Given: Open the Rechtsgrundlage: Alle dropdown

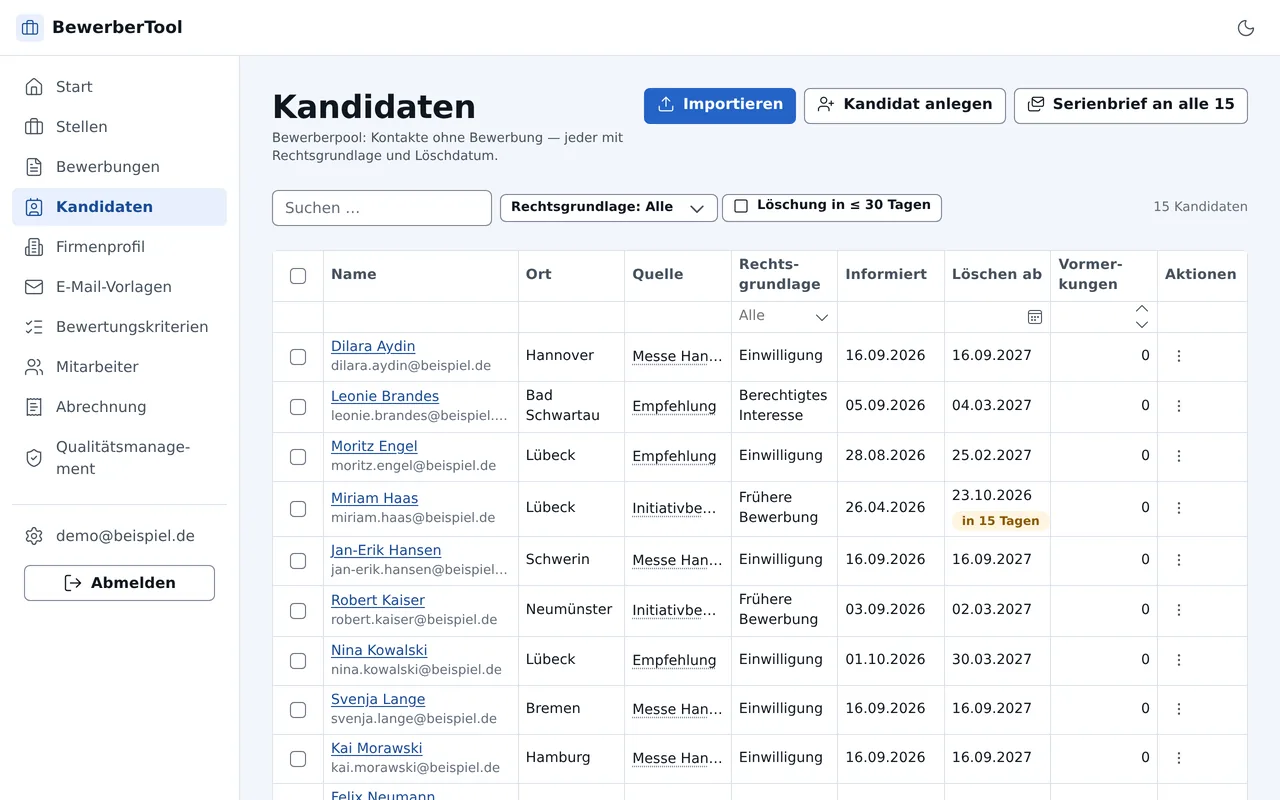Looking at the screenshot, I should click(609, 208).
